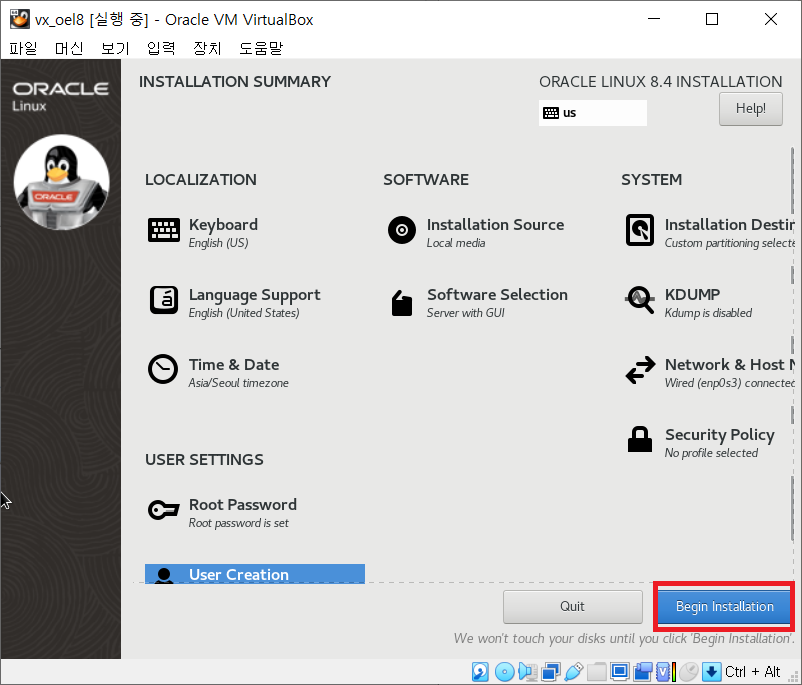Screen dimensions: 802x685
Task: Click the CPU virtualization status icon
Action: pyautogui.click(x=666, y=671)
